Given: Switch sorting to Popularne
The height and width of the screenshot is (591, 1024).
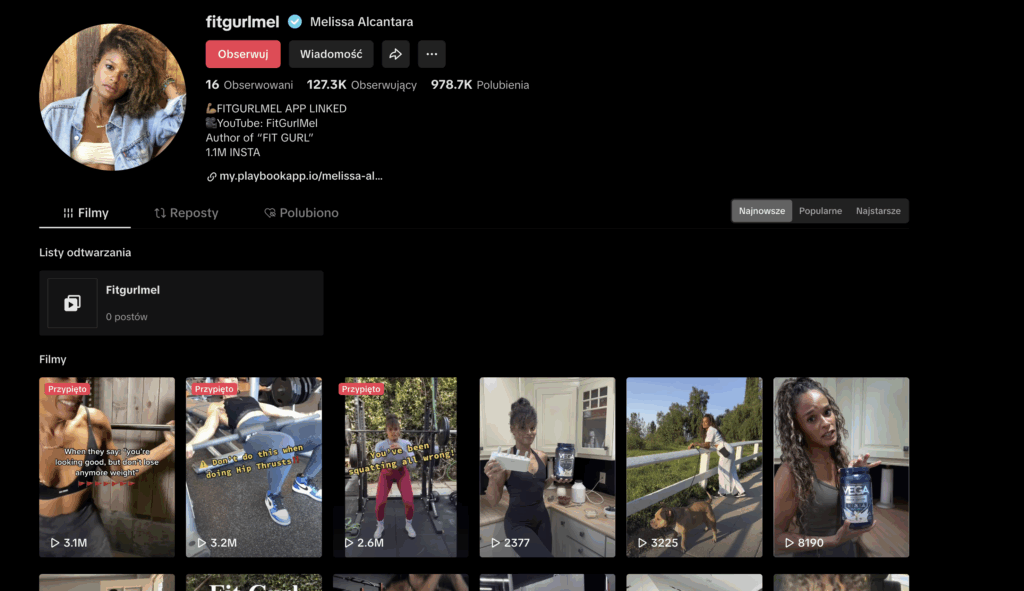Looking at the screenshot, I should tap(820, 211).
